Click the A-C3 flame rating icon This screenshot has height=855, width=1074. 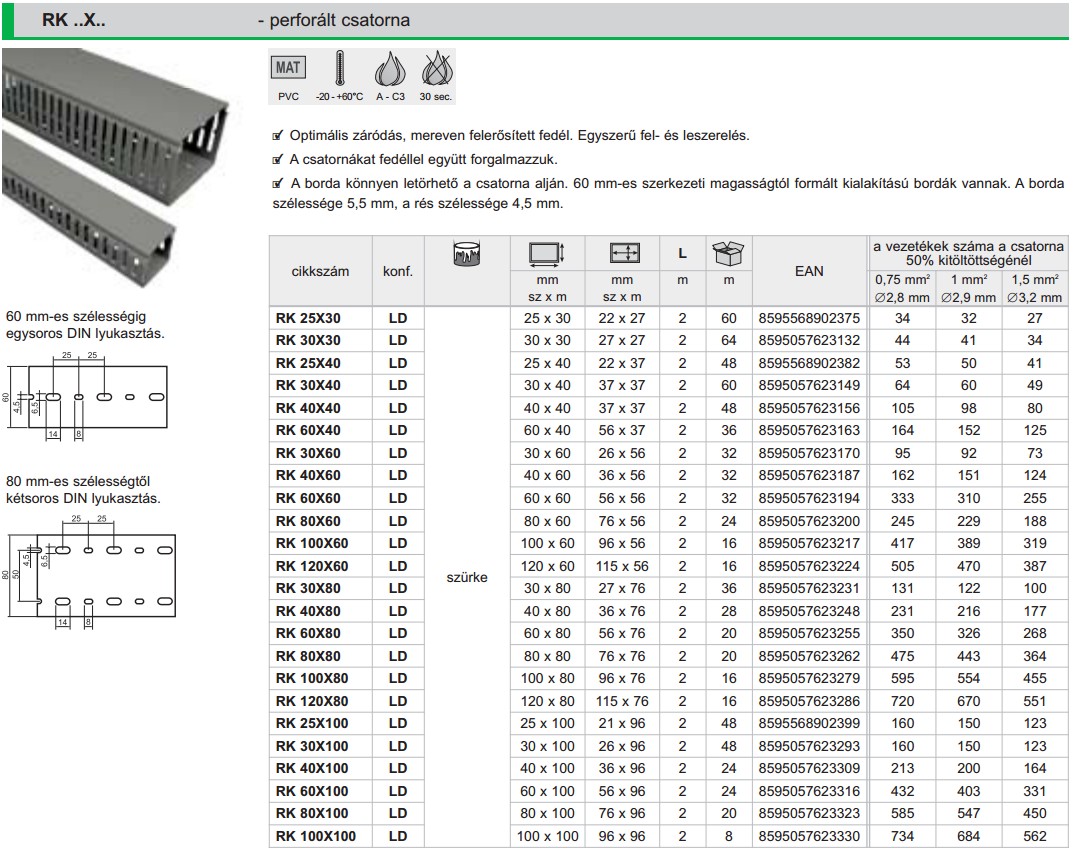pyautogui.click(x=388, y=72)
